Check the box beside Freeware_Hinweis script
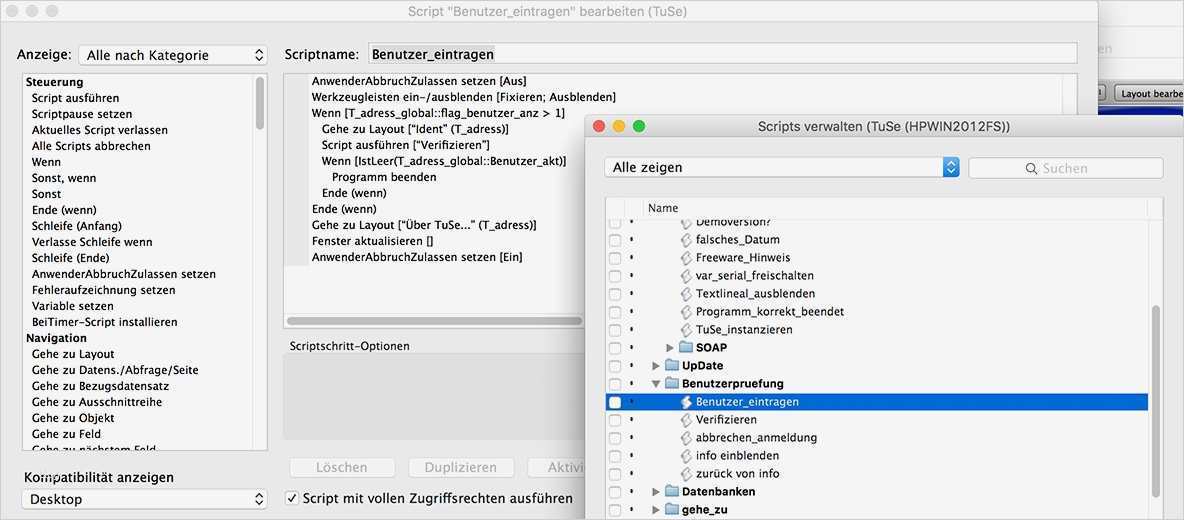 [615, 258]
